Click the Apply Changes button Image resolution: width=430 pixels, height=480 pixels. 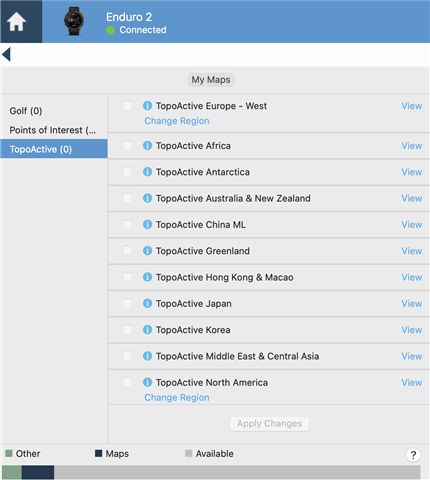coord(269,424)
